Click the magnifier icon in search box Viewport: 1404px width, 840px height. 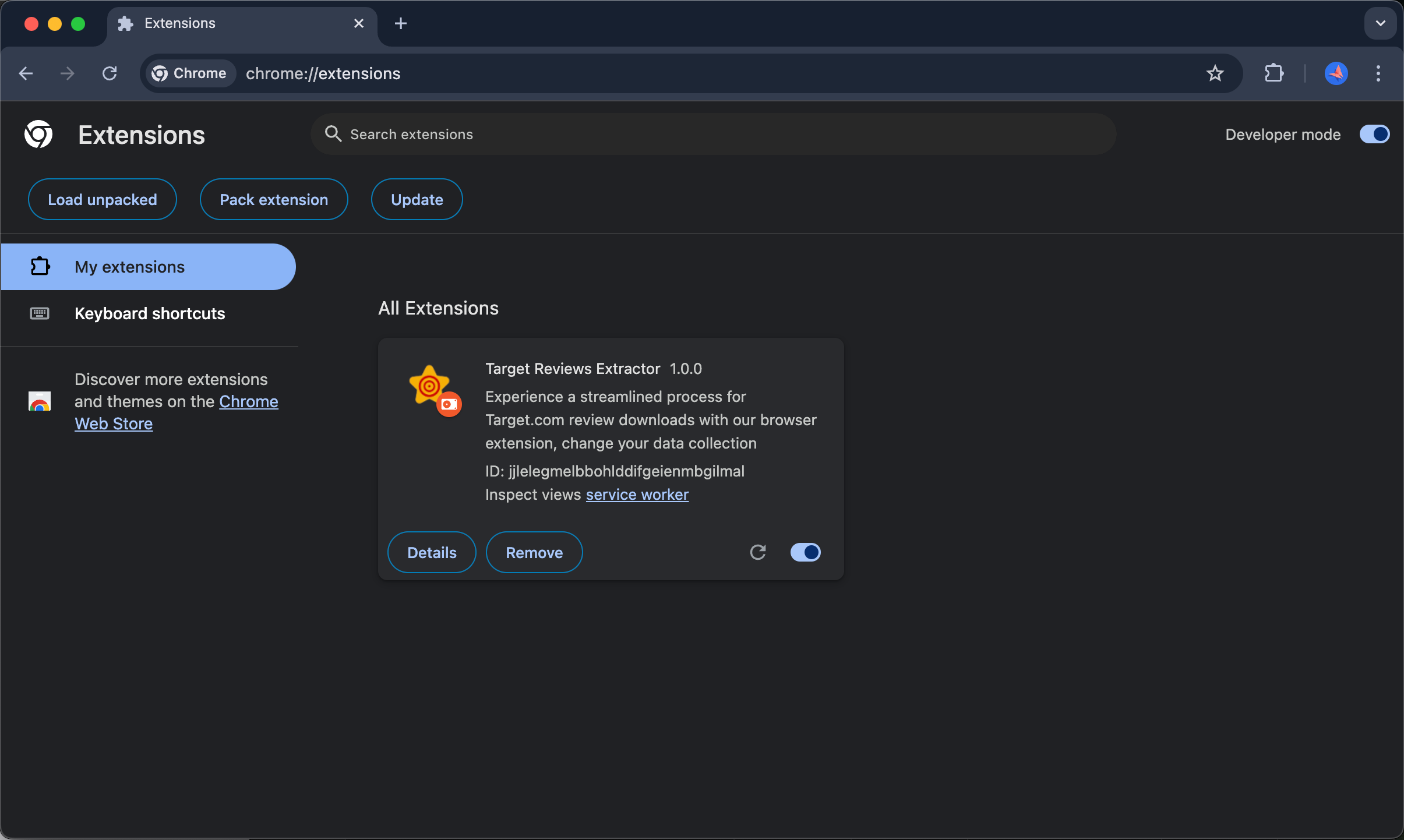[x=333, y=134]
